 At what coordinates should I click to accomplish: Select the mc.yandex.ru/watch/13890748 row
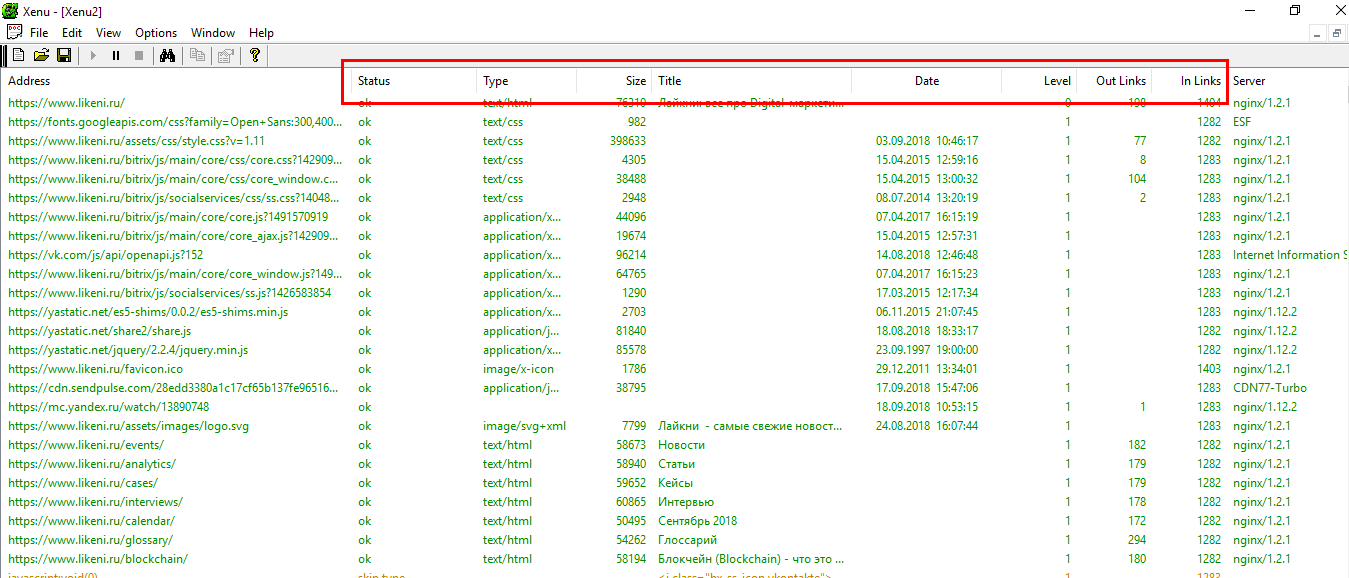(108, 407)
